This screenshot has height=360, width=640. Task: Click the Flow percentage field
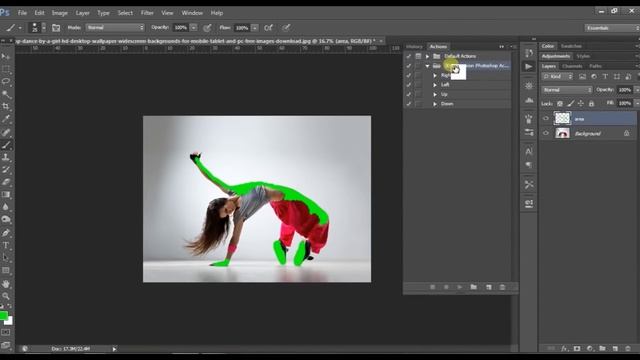click(x=242, y=28)
